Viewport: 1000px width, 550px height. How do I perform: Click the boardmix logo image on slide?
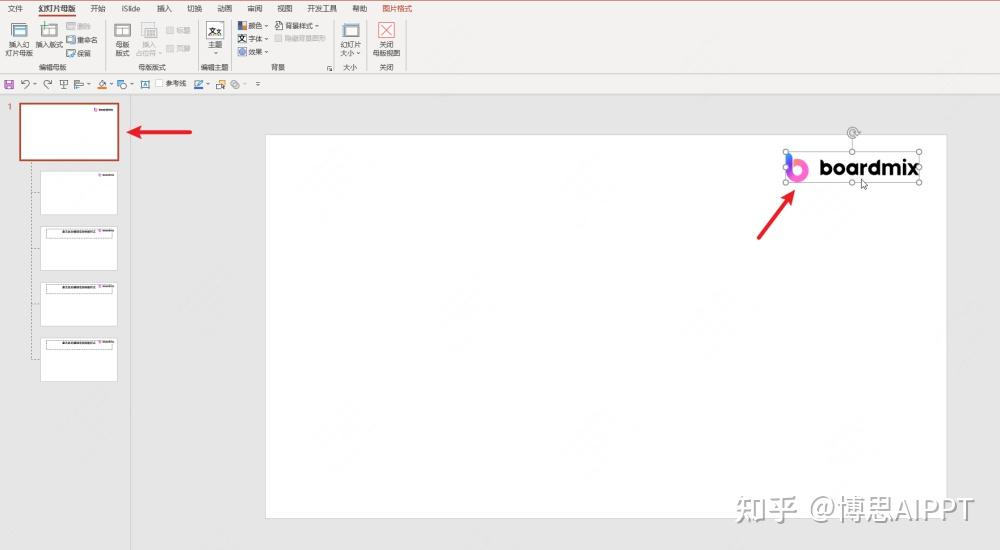[x=853, y=168]
